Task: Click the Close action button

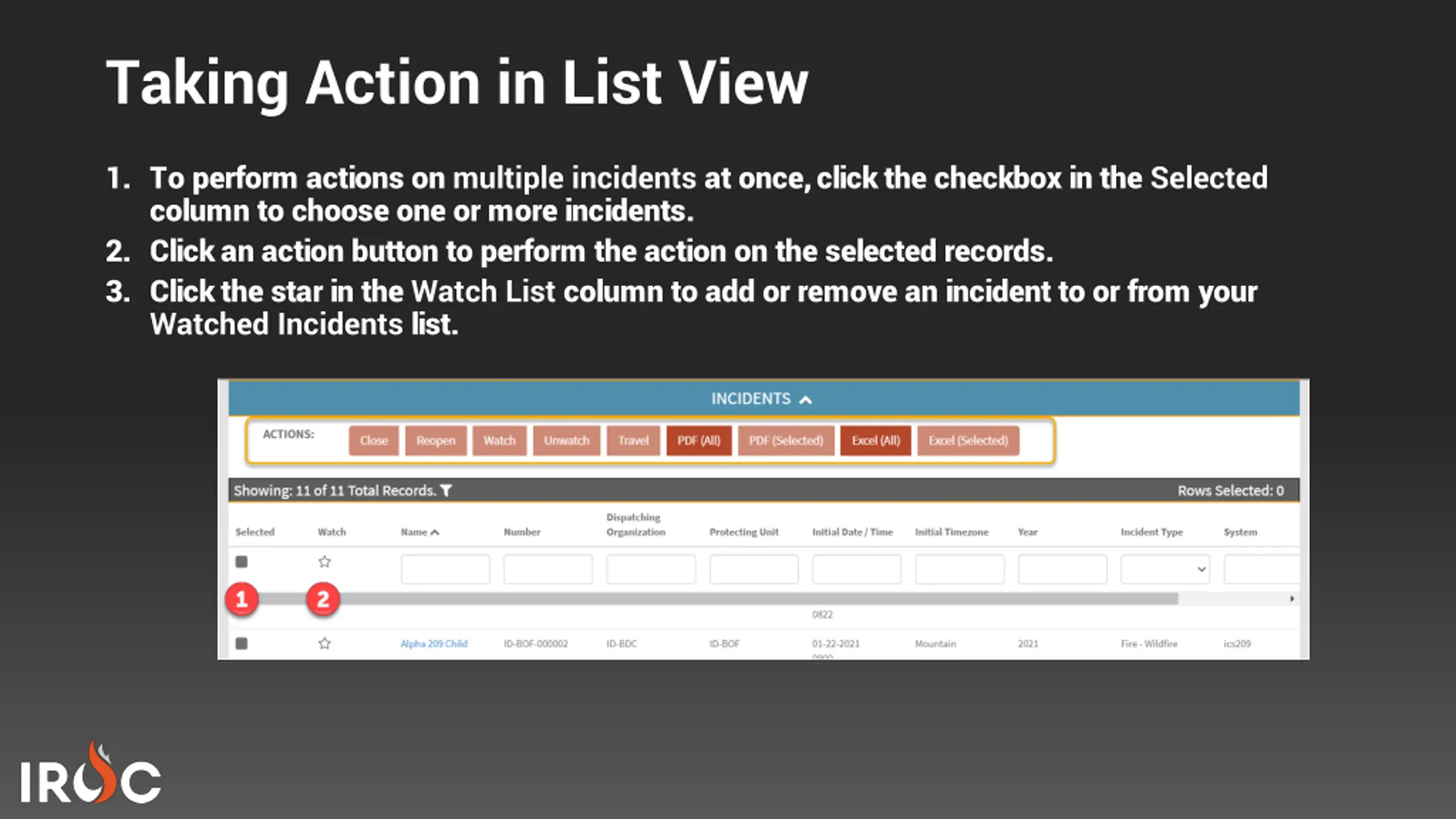Action: click(374, 441)
